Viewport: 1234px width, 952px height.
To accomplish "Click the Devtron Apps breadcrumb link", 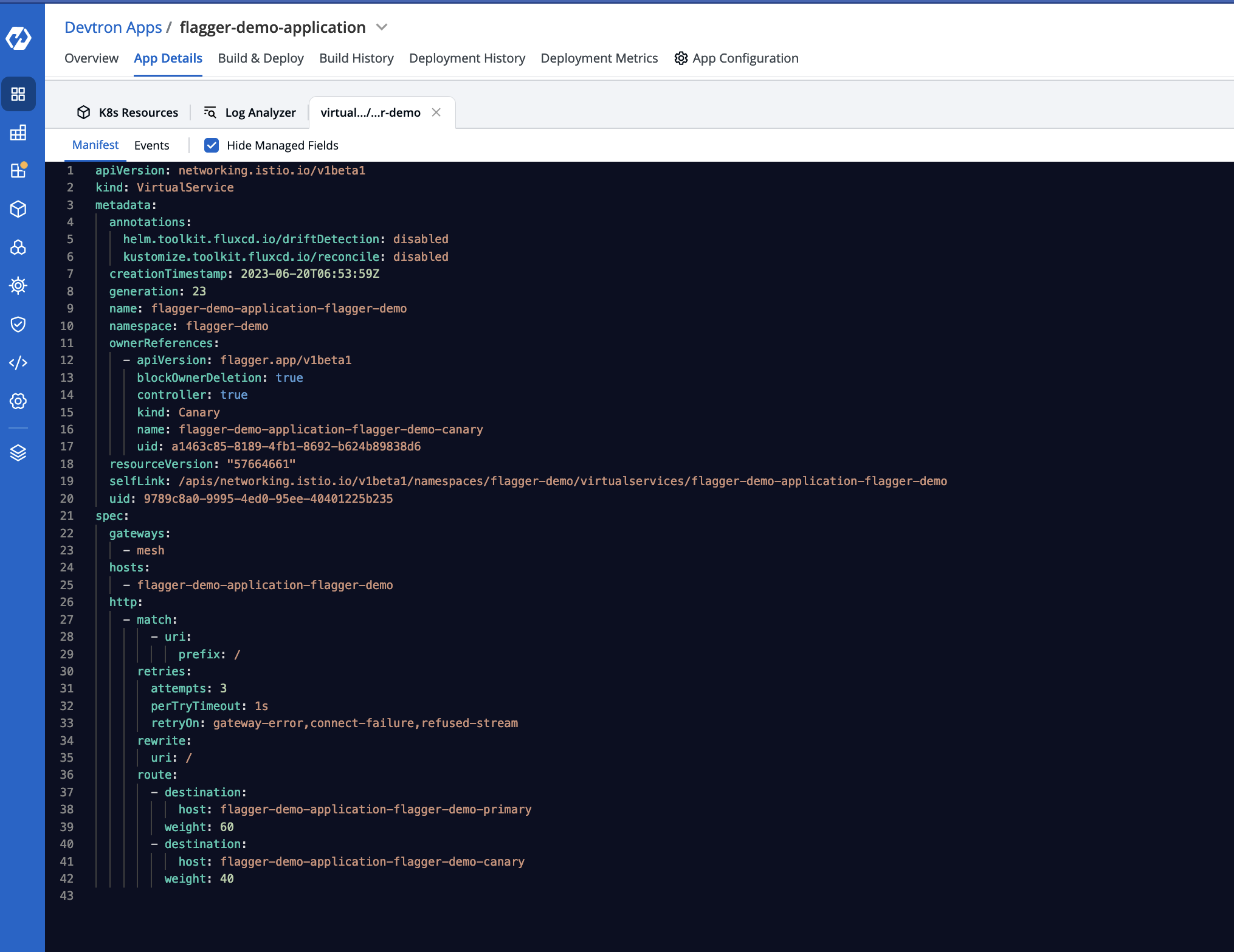I will point(113,27).
